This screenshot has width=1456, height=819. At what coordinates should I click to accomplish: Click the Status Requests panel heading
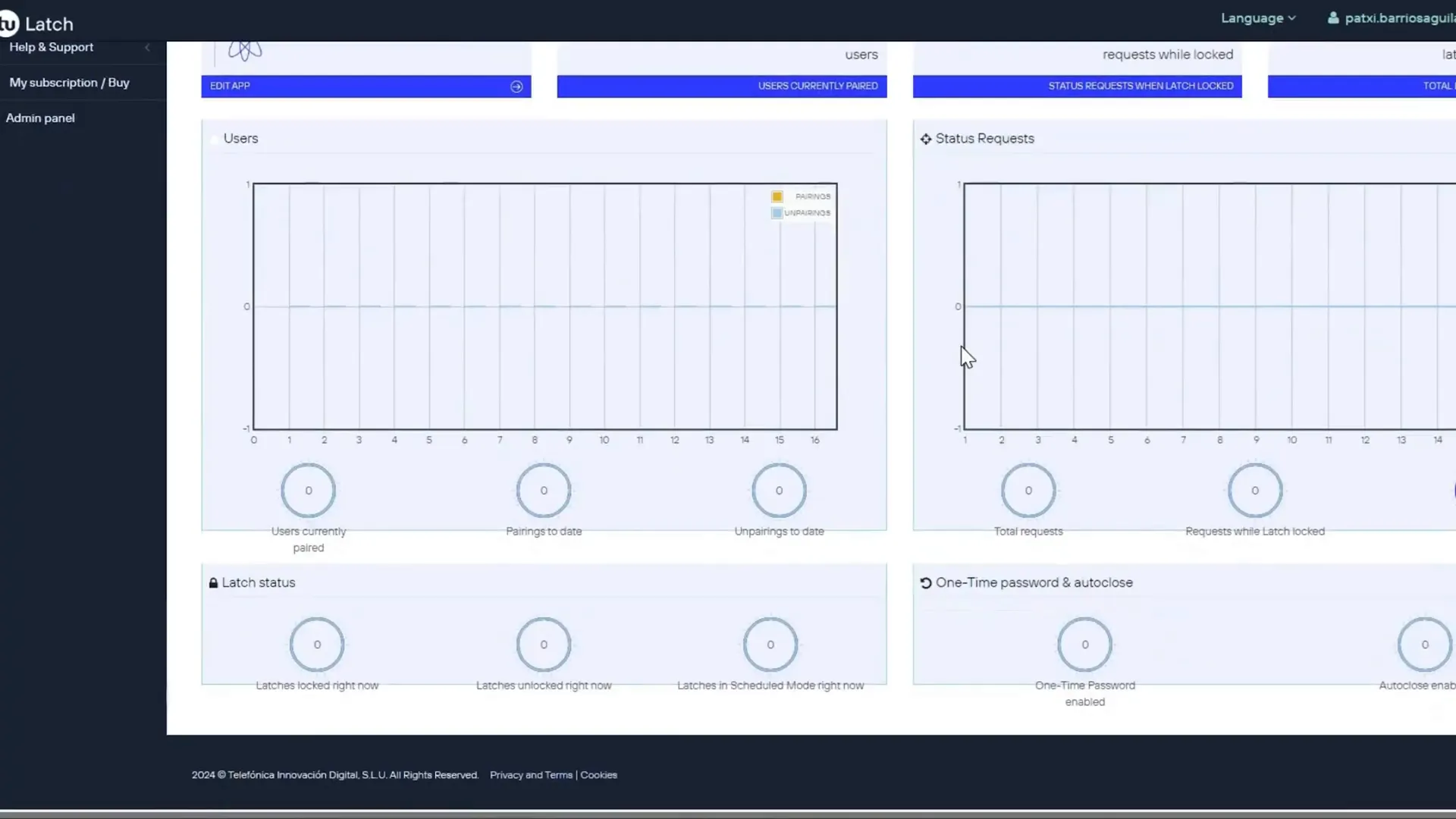tap(984, 139)
